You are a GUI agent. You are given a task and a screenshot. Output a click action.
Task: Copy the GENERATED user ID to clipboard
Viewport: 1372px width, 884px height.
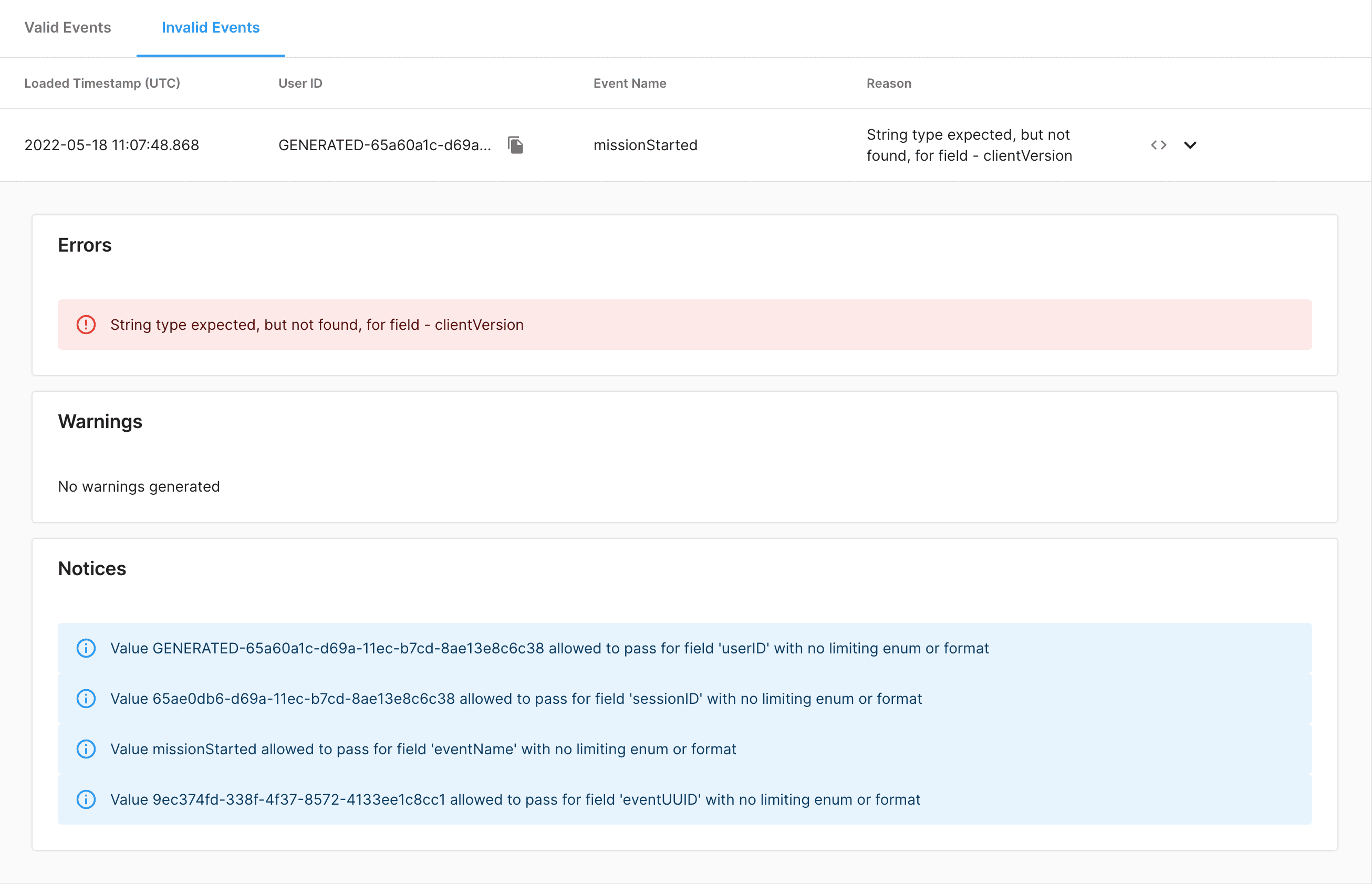515,145
